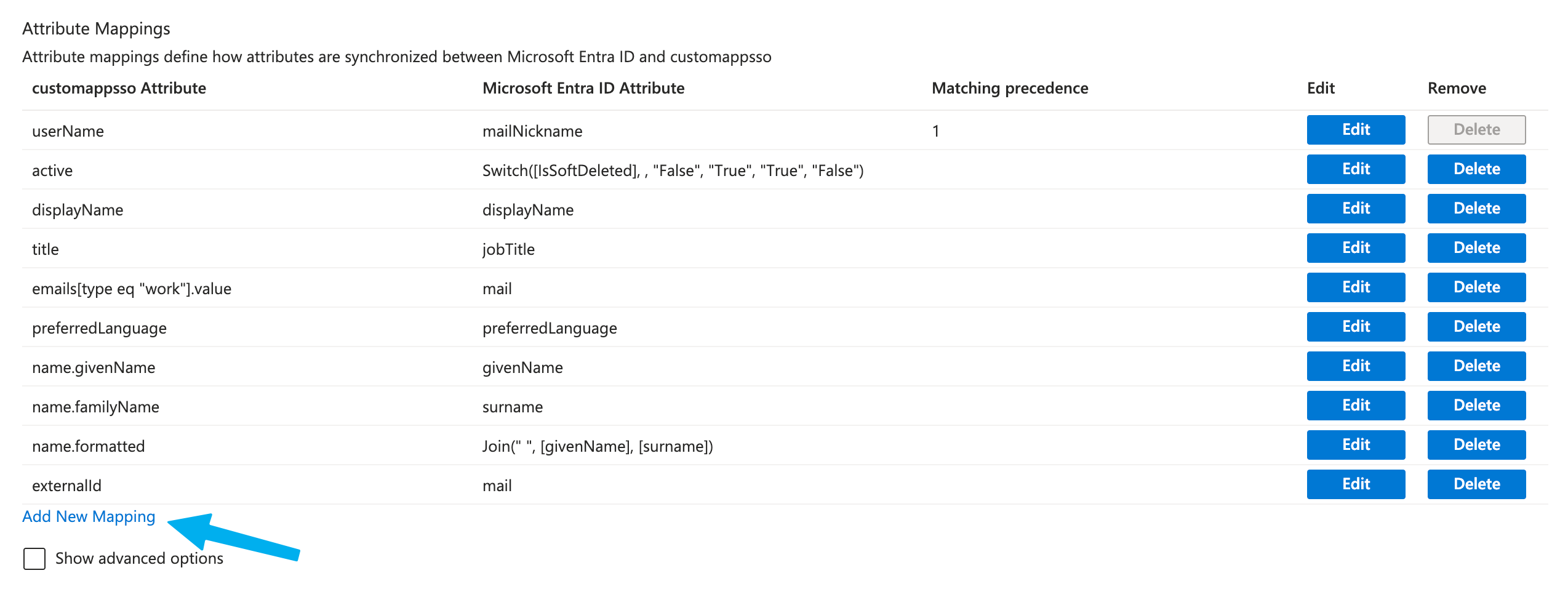Remove the title attribute mapping
Screen dimensions: 1568x597
point(1476,248)
